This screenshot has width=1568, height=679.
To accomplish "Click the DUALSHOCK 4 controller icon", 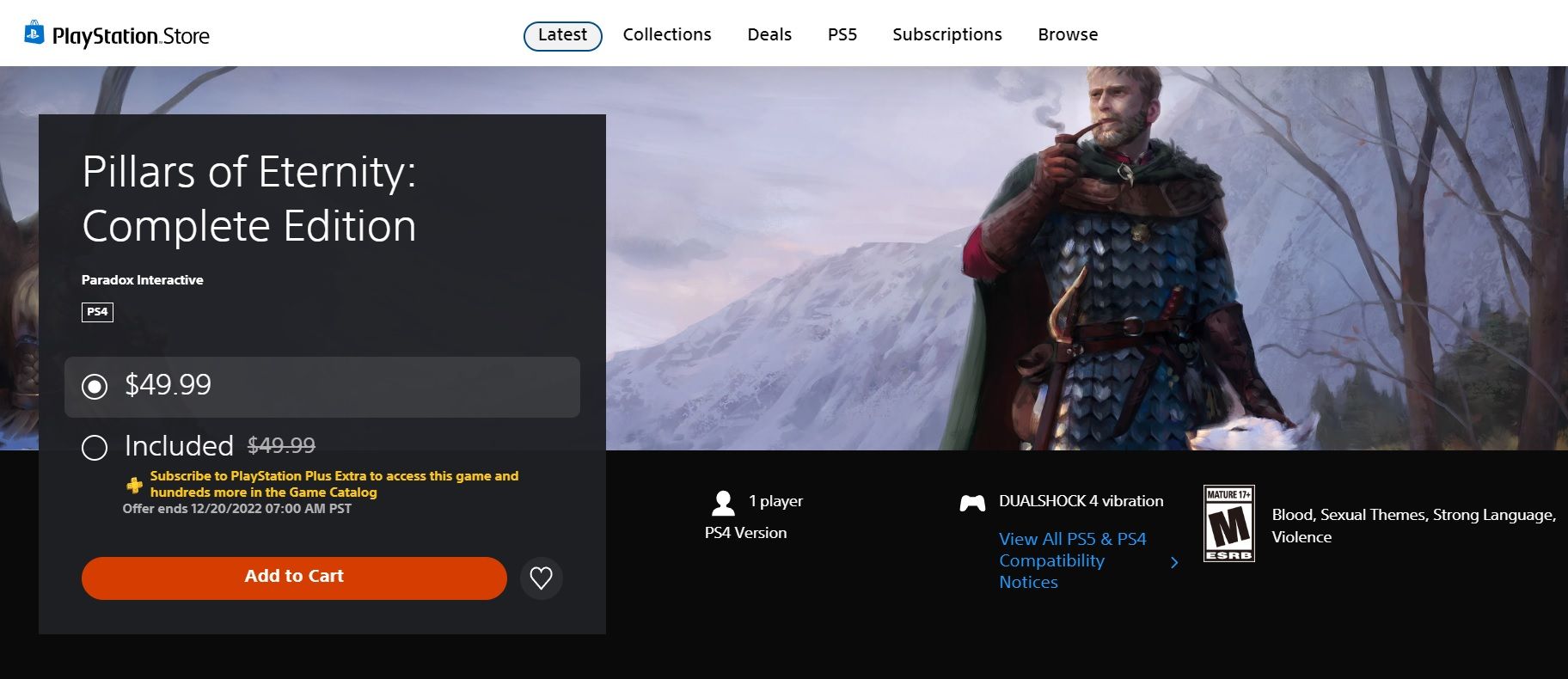I will tap(972, 503).
